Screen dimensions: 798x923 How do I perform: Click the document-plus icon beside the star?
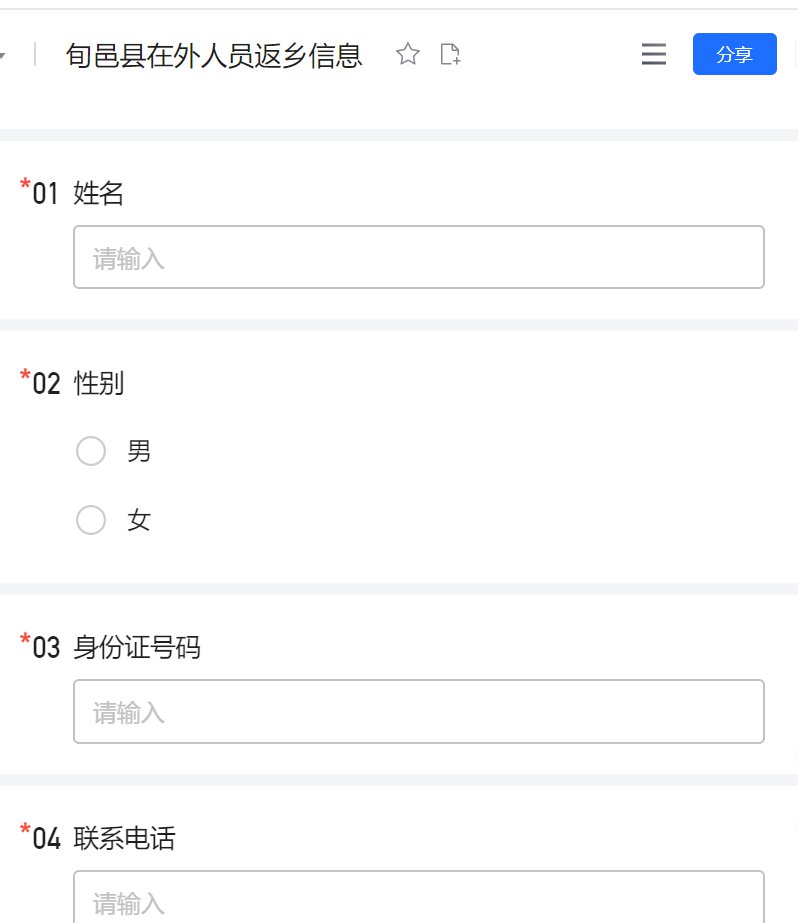pos(451,55)
